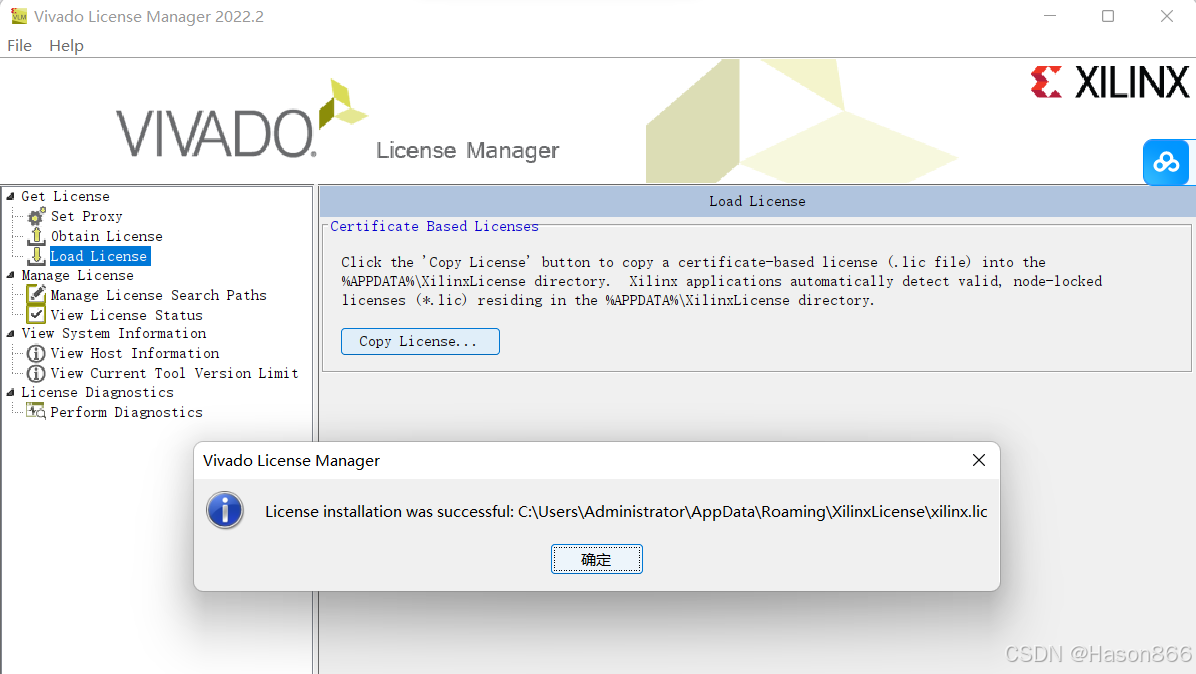Select Set Proxy in the tree

point(86,217)
